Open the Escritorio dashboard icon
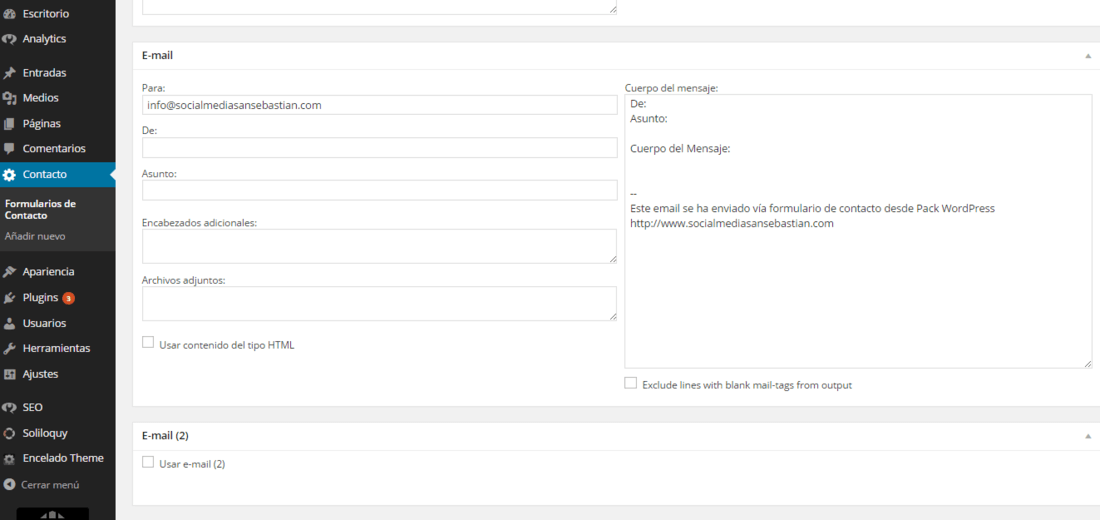Image resolution: width=1100 pixels, height=520 pixels. [x=9, y=13]
